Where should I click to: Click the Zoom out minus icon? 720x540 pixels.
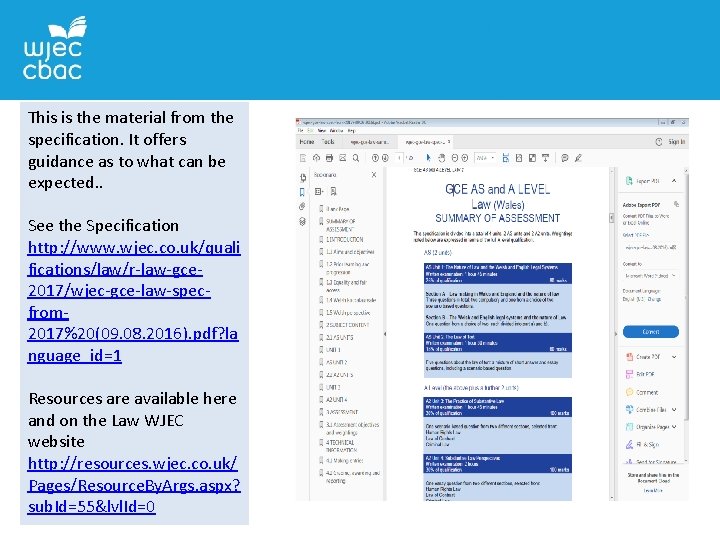[455, 158]
